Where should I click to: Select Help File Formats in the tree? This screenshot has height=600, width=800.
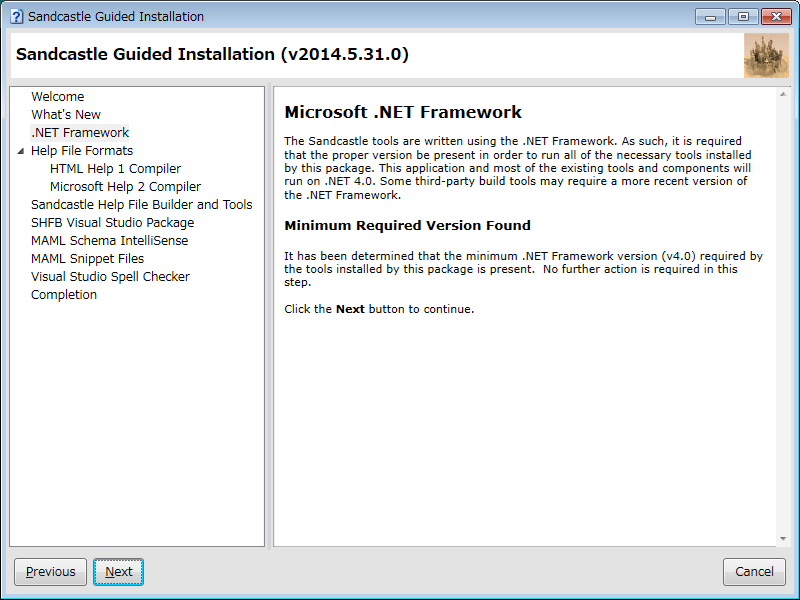[x=82, y=151]
